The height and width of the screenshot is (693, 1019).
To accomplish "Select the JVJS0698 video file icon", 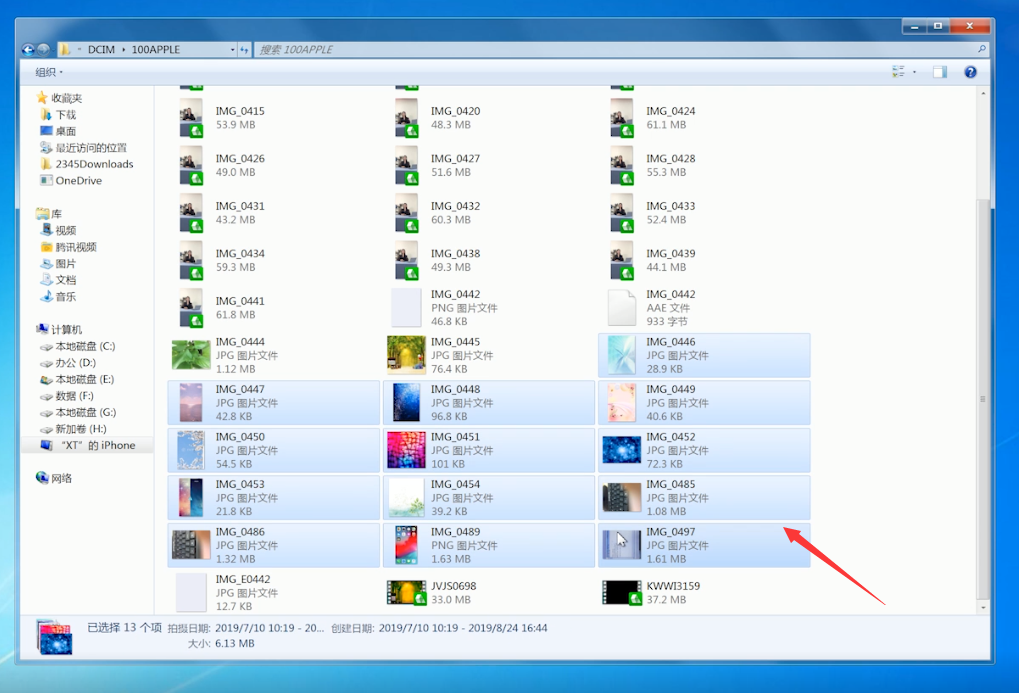I will (406, 592).
